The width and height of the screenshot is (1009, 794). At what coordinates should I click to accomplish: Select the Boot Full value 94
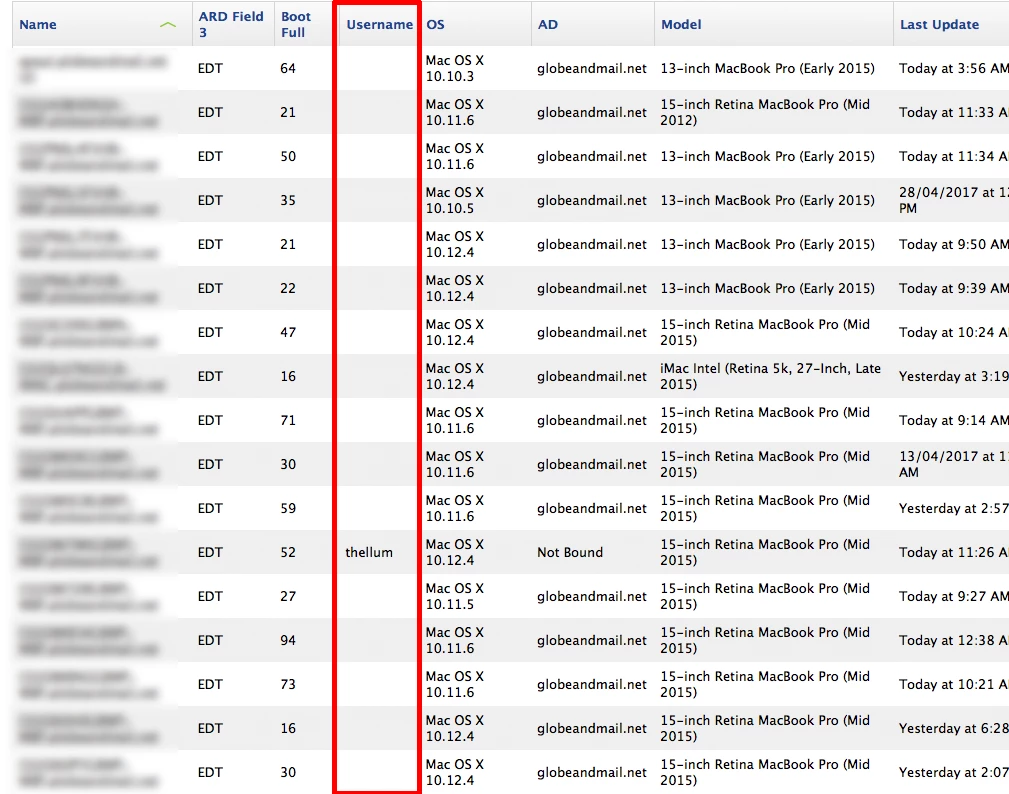pos(288,640)
